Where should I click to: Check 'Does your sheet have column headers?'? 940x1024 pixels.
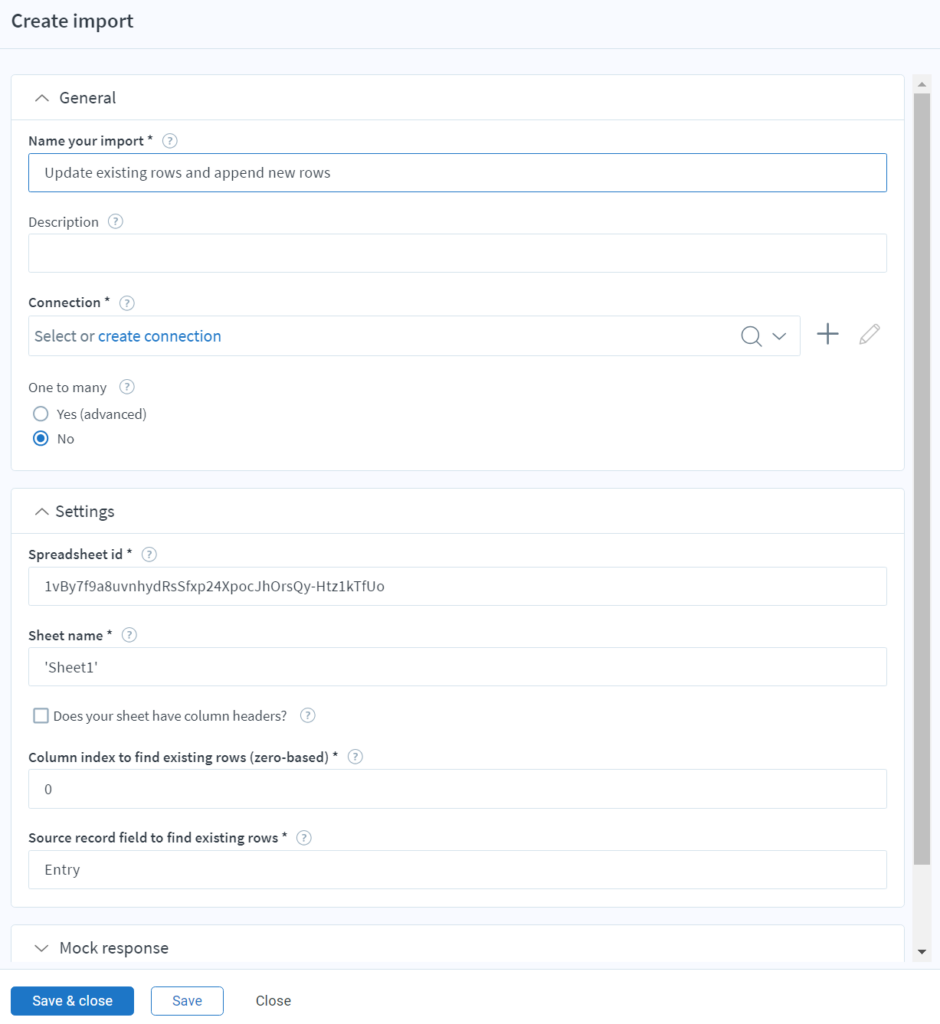tap(41, 716)
